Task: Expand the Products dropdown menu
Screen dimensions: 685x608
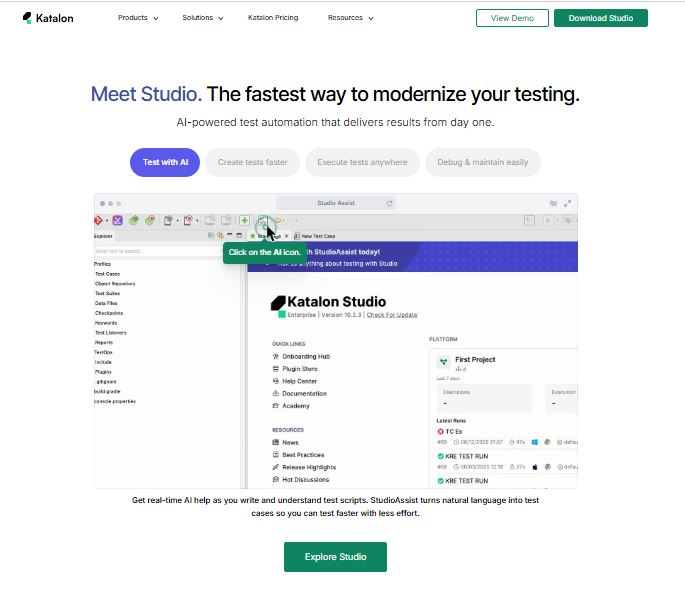Action: pos(138,18)
